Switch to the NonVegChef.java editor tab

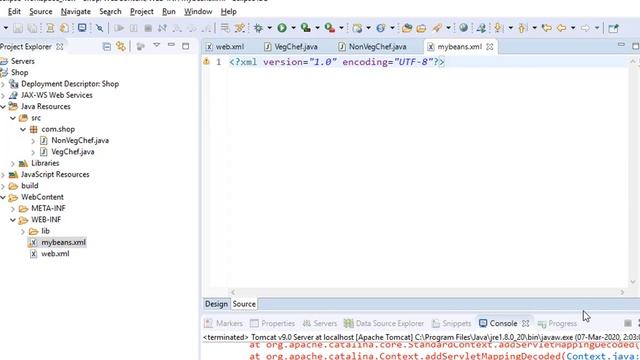pos(373,47)
